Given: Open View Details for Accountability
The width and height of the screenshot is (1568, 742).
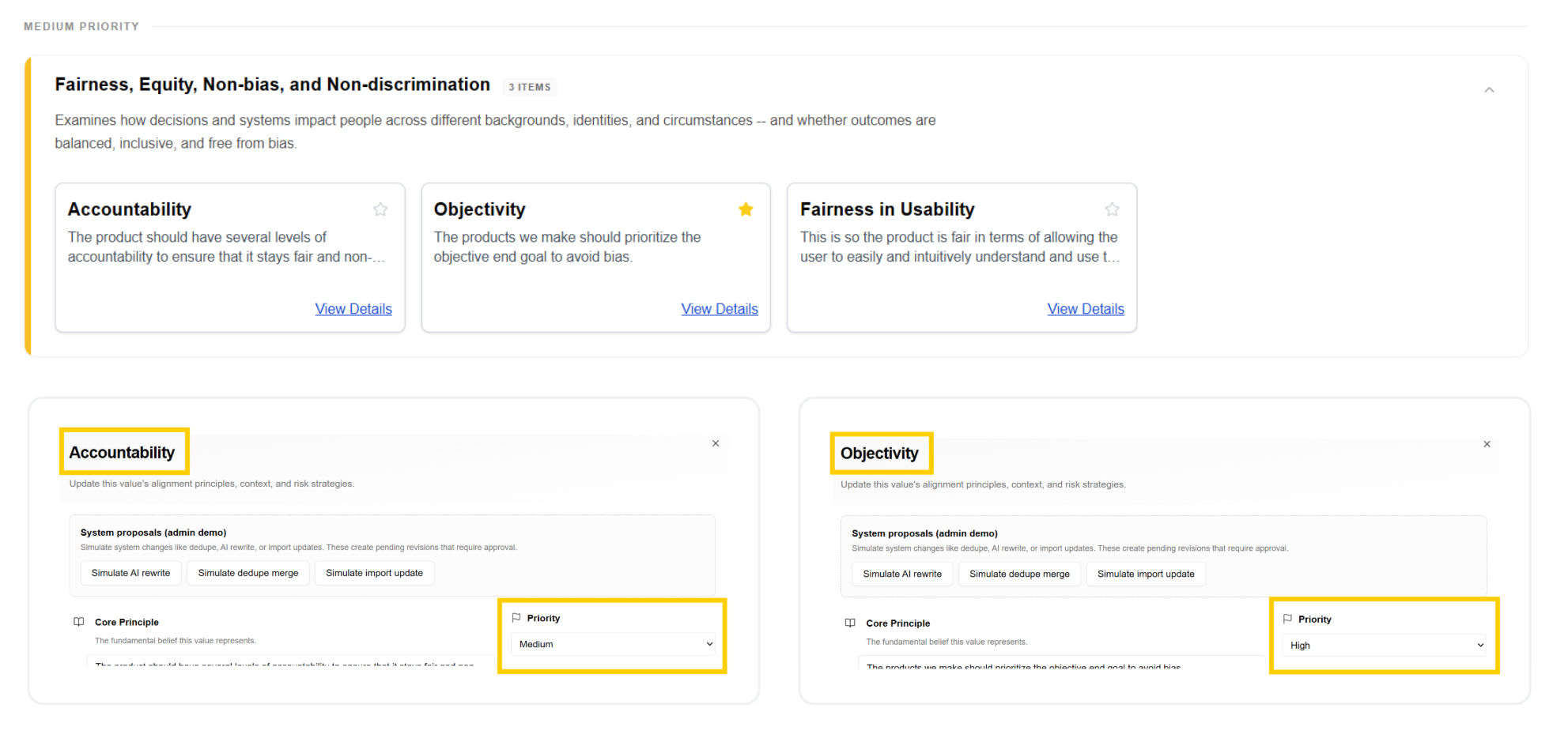Looking at the screenshot, I should (353, 309).
